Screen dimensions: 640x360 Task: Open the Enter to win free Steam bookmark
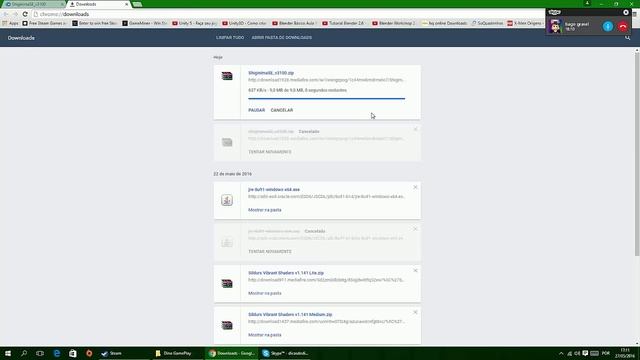pos(94,23)
